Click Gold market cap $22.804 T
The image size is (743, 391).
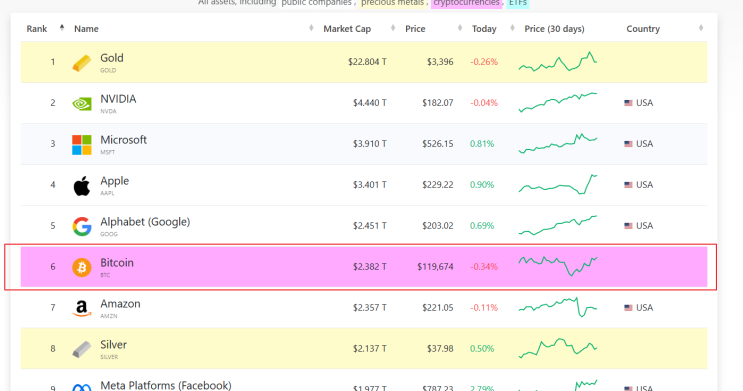click(x=367, y=62)
